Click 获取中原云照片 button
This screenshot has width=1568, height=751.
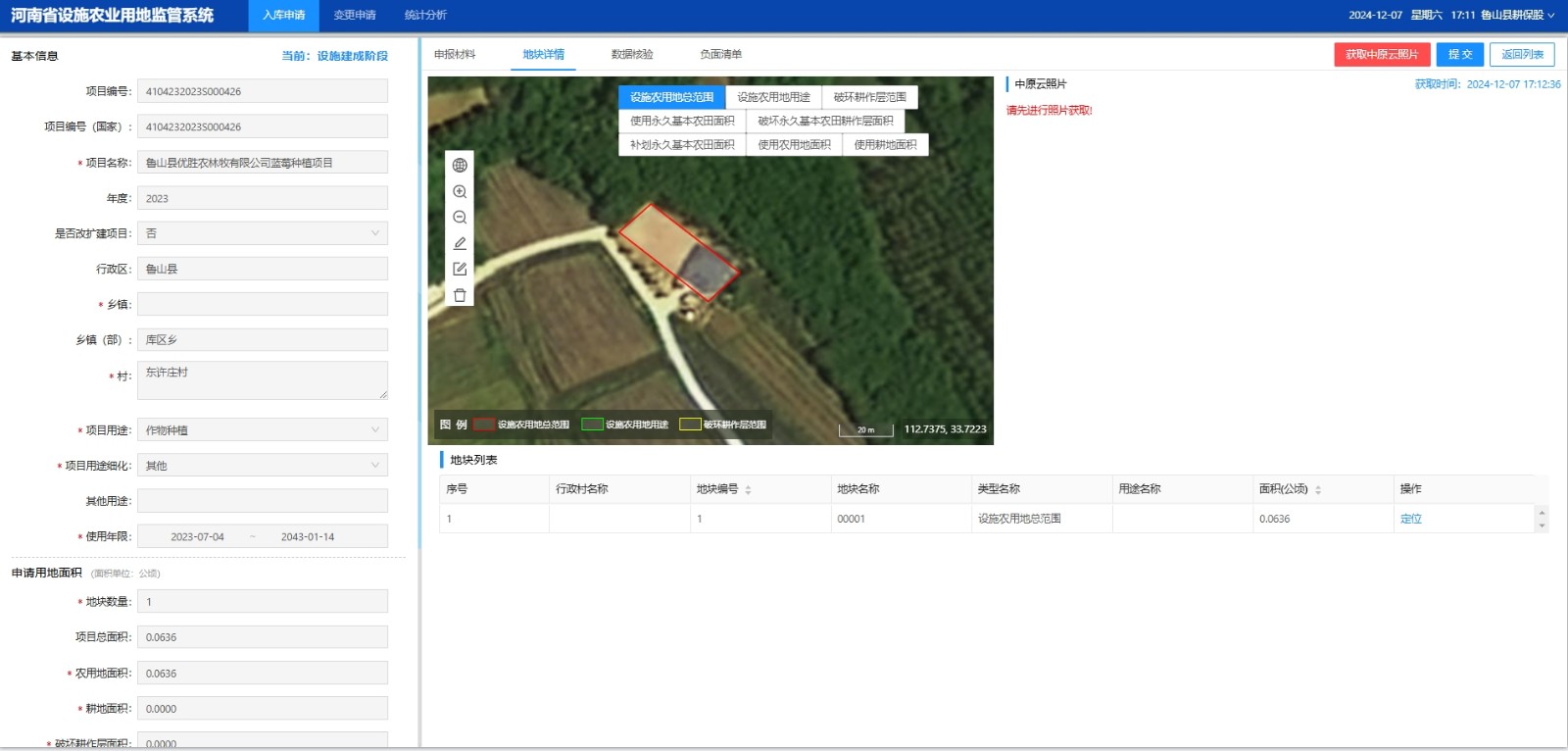pos(1382,55)
